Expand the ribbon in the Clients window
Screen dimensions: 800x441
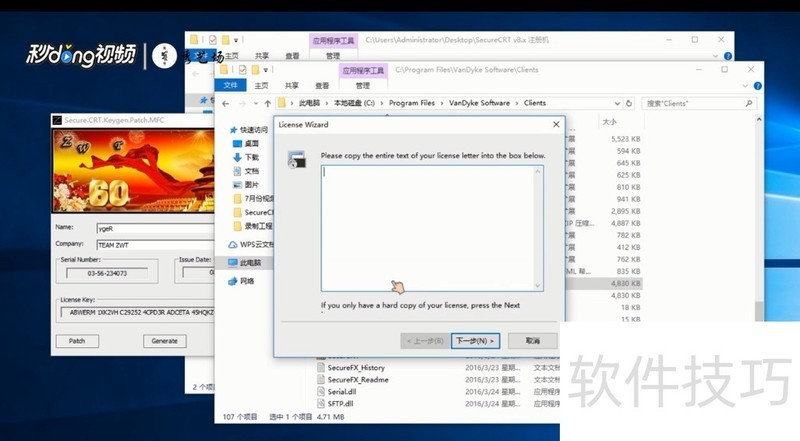(745, 86)
